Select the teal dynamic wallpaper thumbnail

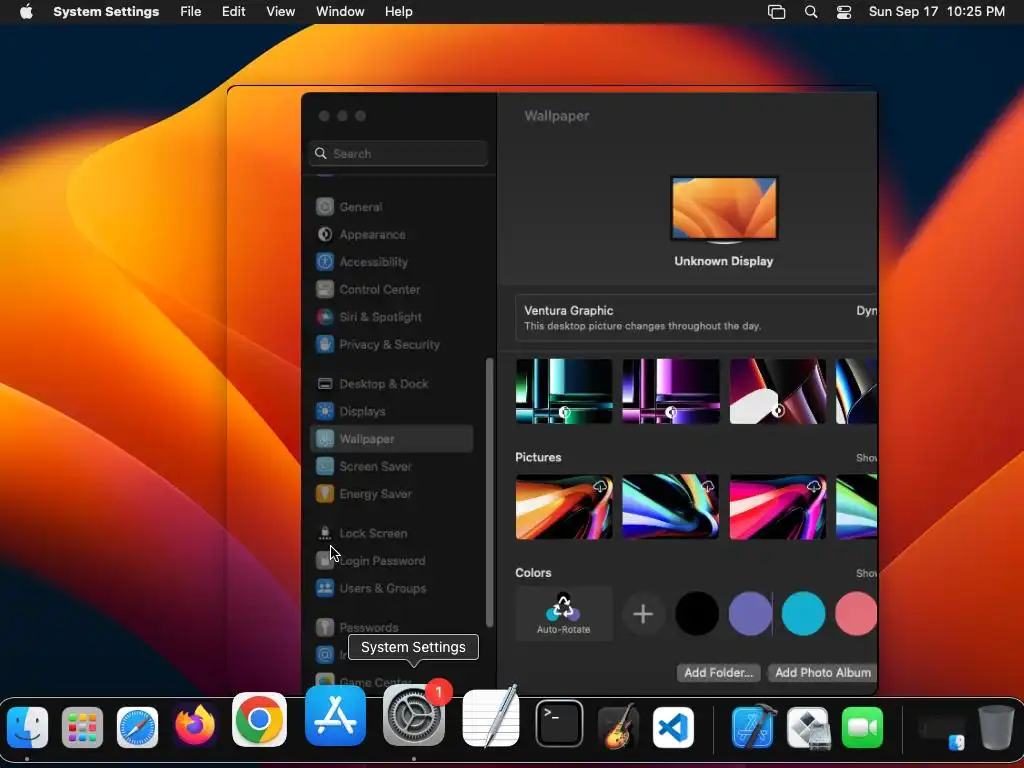564,391
